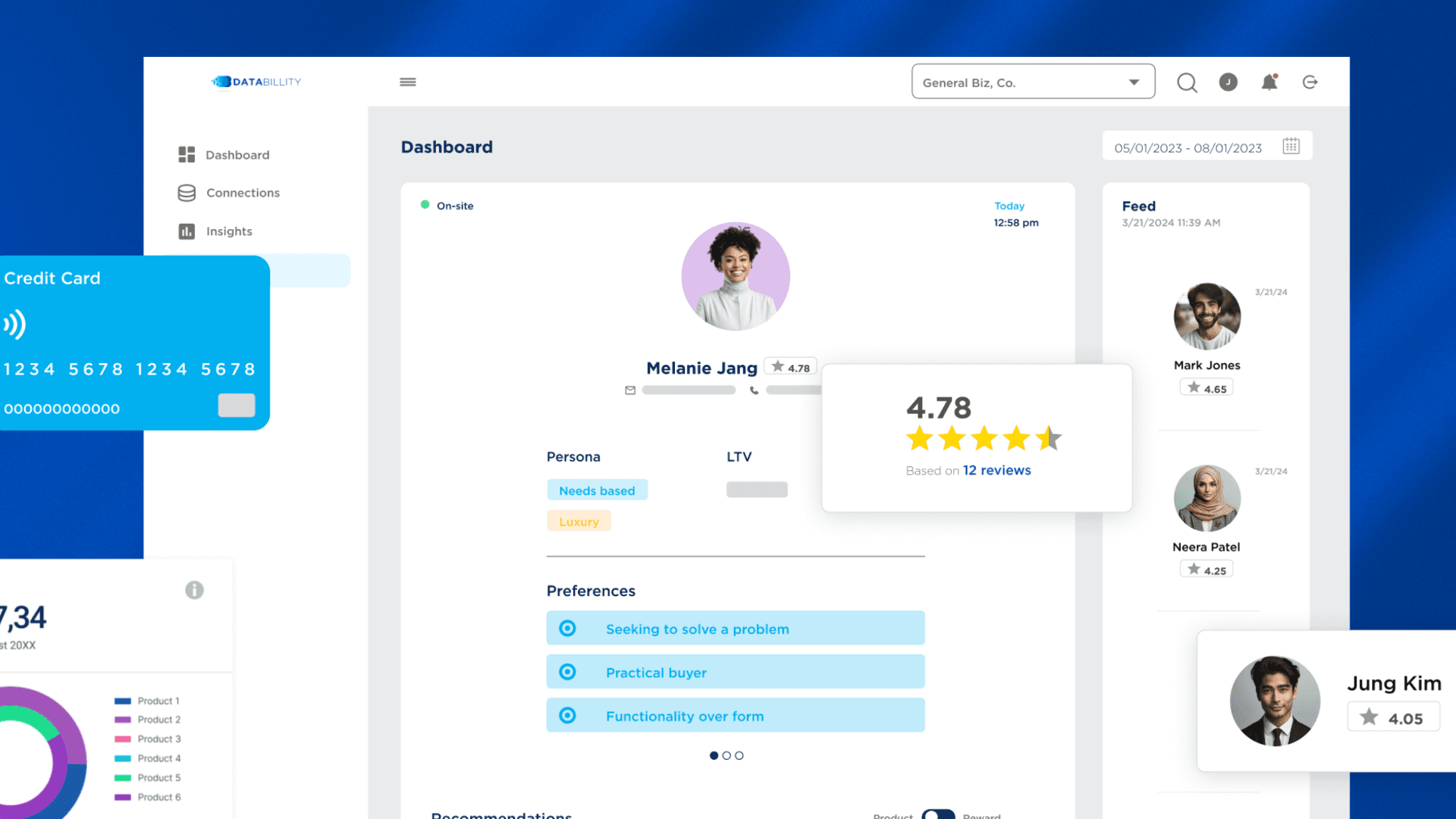Click the card number 1234 5678 1234 5678

[130, 369]
